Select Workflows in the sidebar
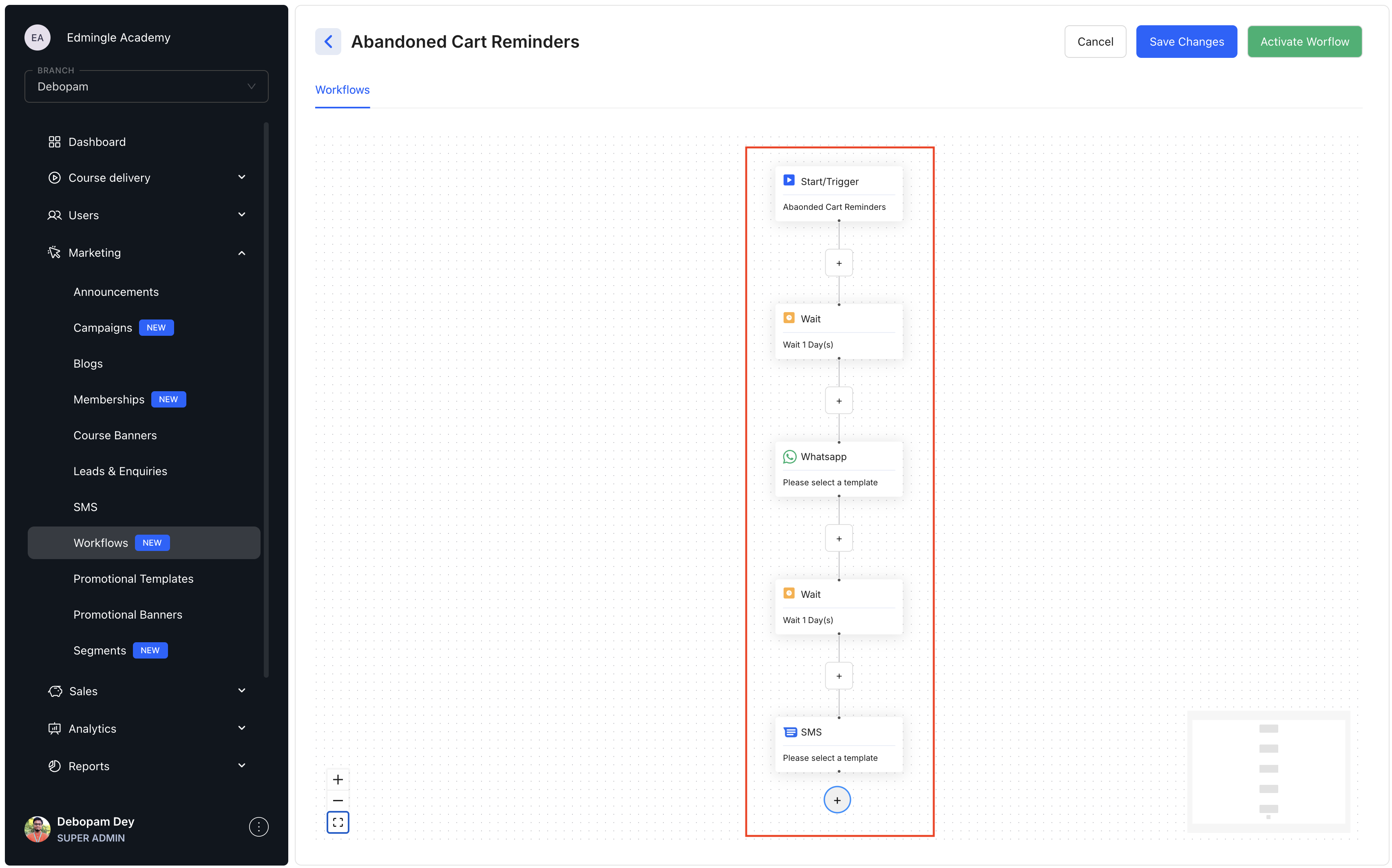This screenshot has width=1392, height=868. coord(144,543)
